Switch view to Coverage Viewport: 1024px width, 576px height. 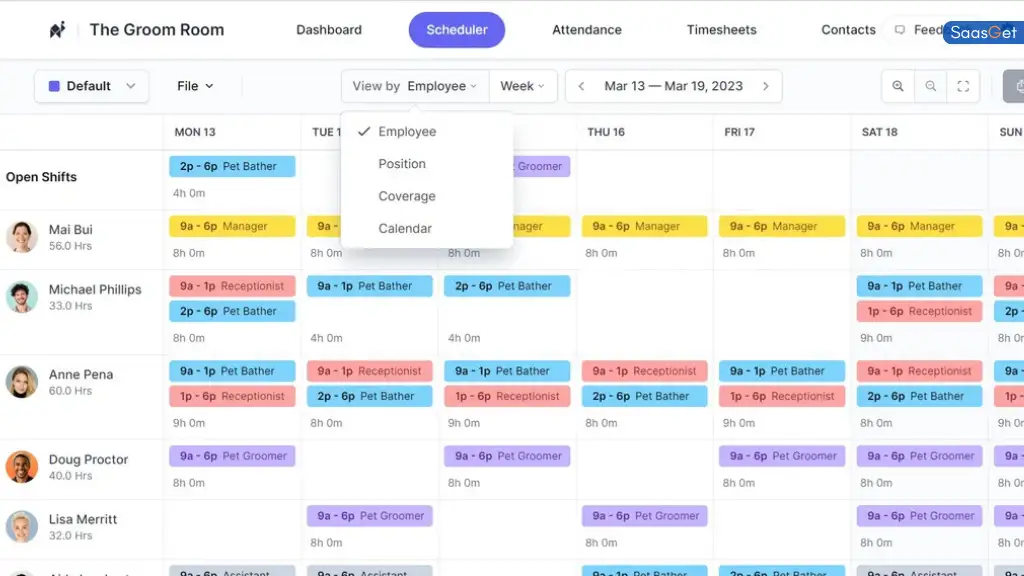407,196
